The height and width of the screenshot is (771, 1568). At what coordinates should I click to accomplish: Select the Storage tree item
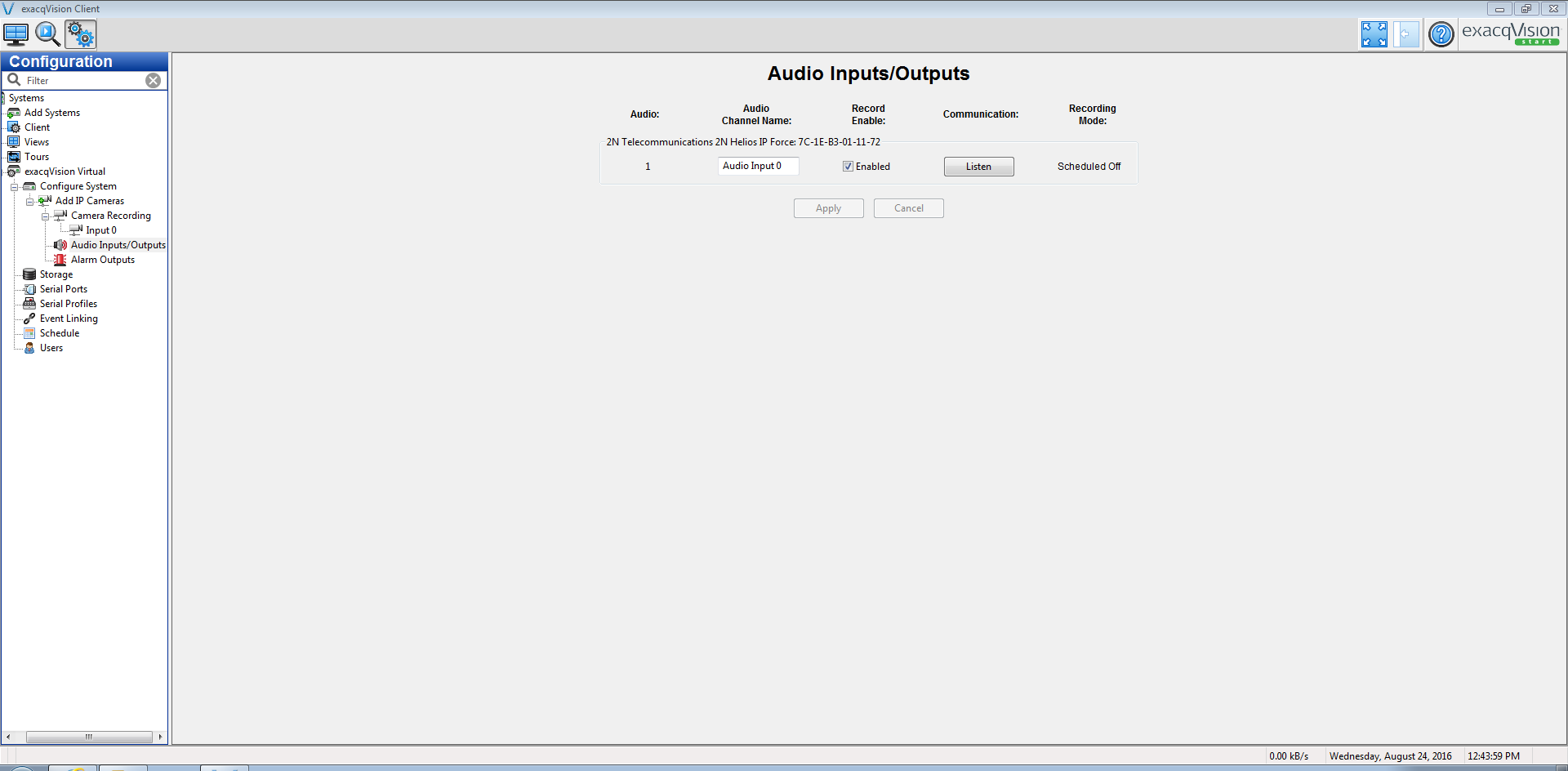[56, 274]
